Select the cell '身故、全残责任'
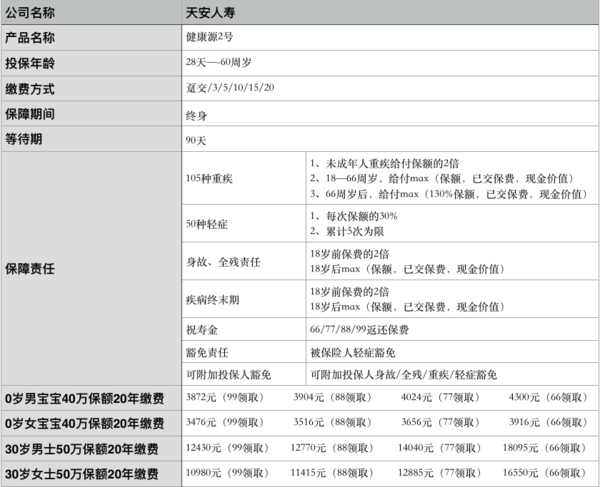 click(223, 262)
